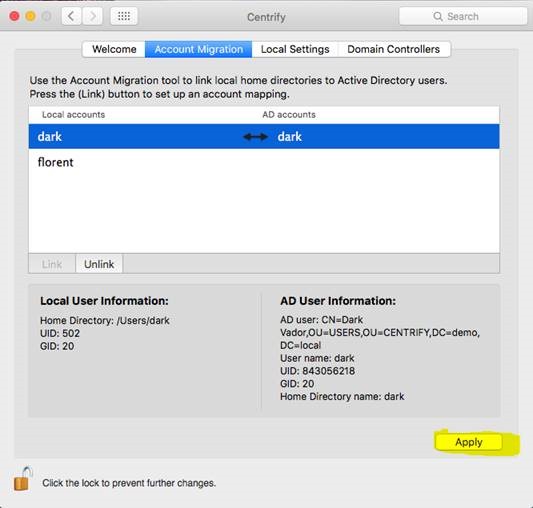
Task: Go to the Domain Controllers tab
Action: [x=394, y=49]
